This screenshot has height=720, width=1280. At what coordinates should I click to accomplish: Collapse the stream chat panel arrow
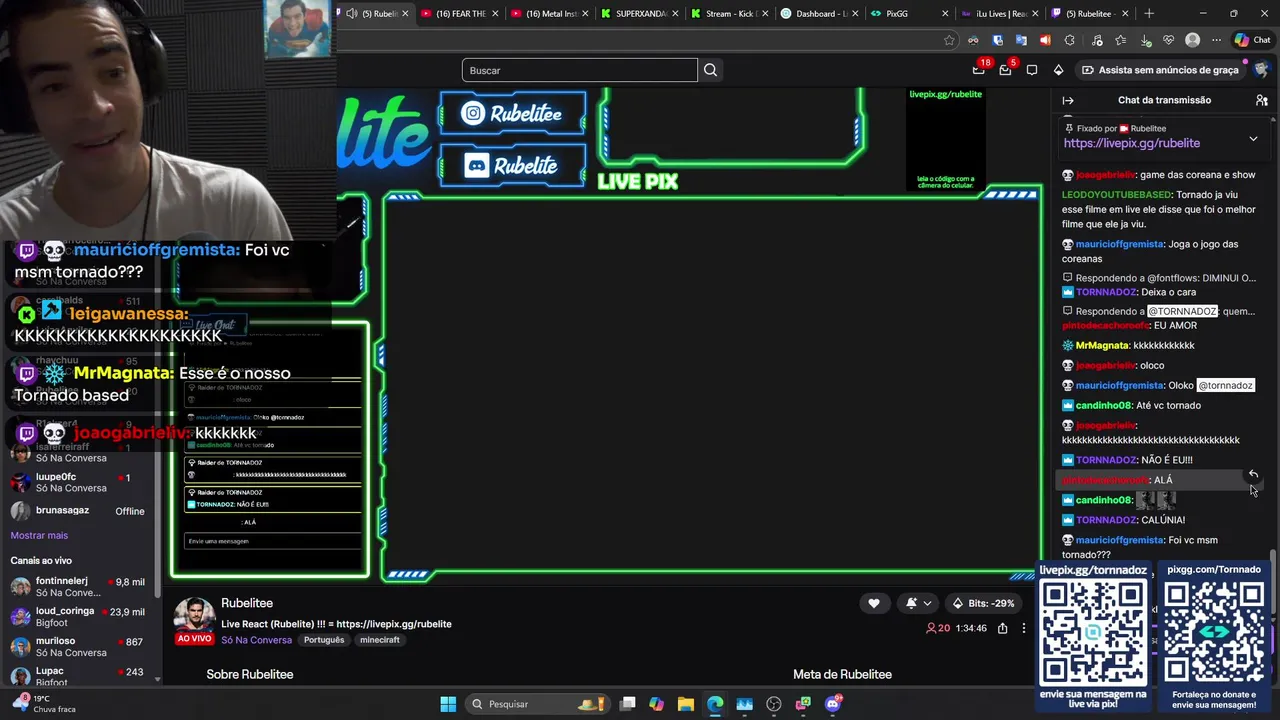(x=1067, y=100)
